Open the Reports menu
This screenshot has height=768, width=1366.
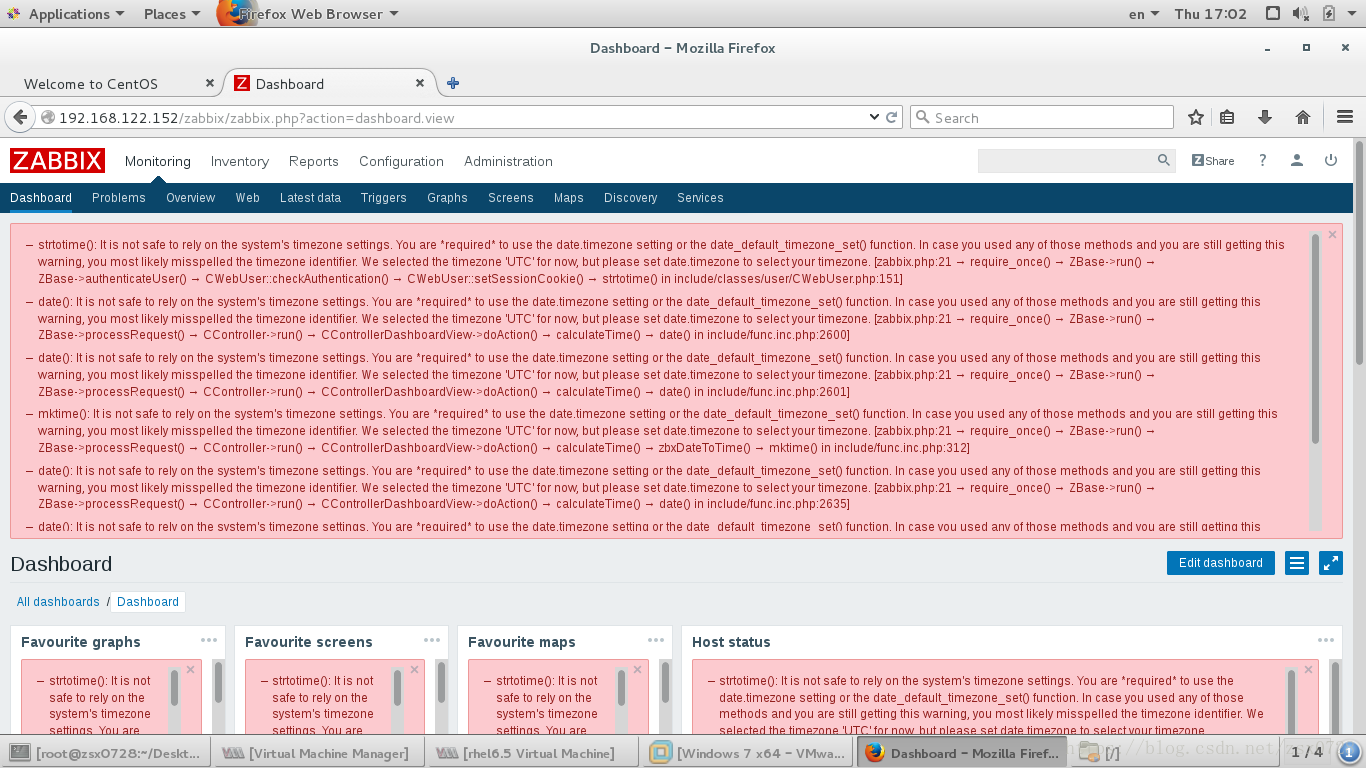pyautogui.click(x=314, y=161)
